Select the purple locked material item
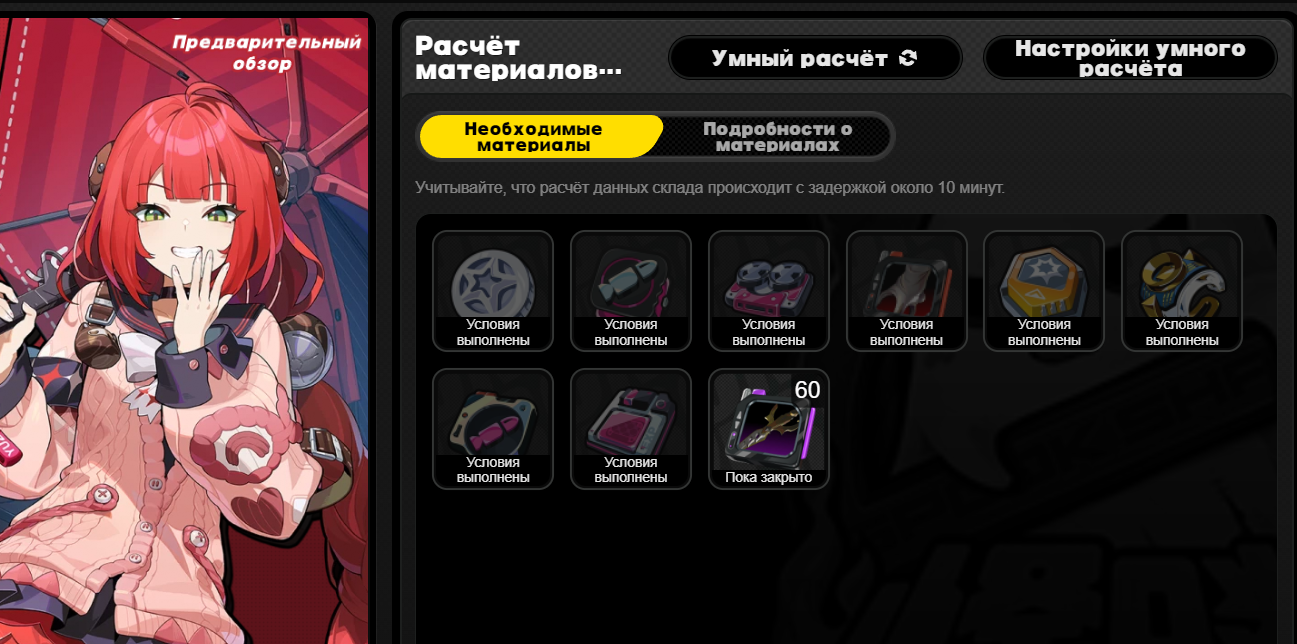 click(x=769, y=429)
